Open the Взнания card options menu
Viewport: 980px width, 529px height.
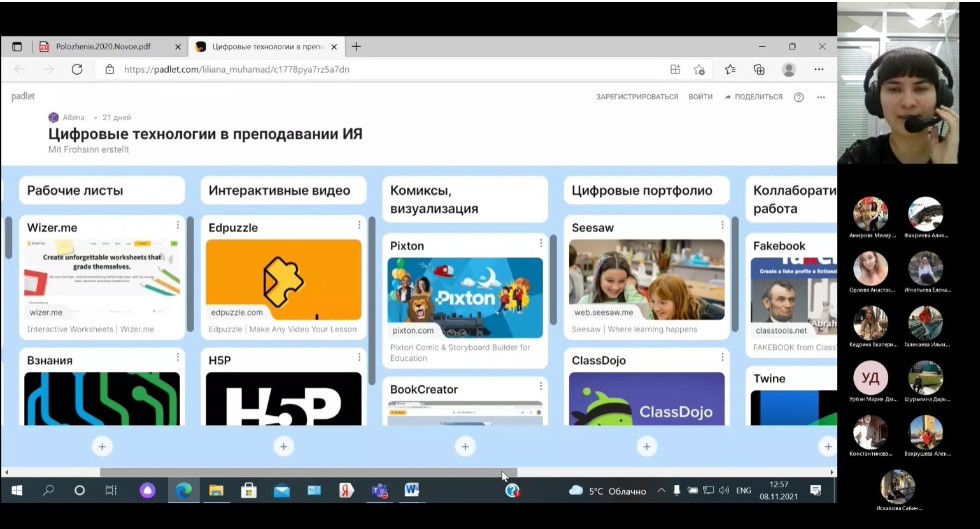[x=178, y=357]
